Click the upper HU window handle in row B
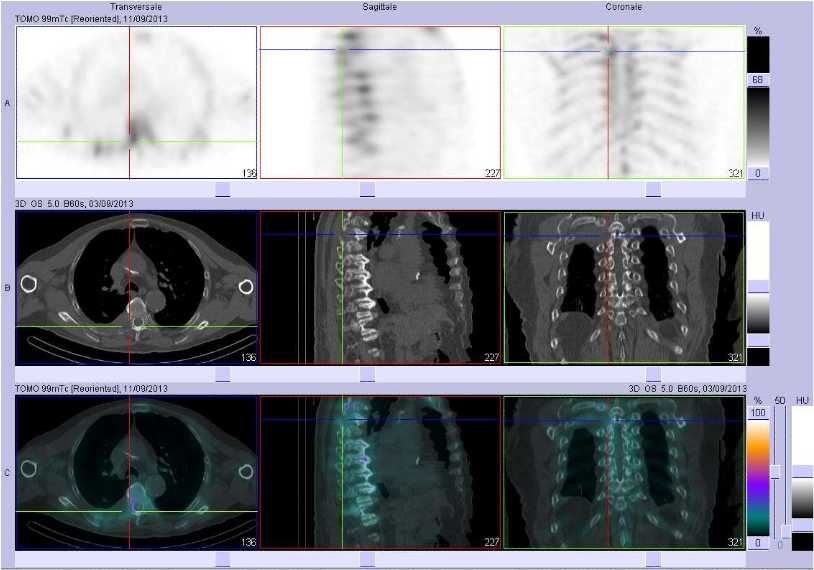Screen dimensions: 814x570 tap(758, 287)
